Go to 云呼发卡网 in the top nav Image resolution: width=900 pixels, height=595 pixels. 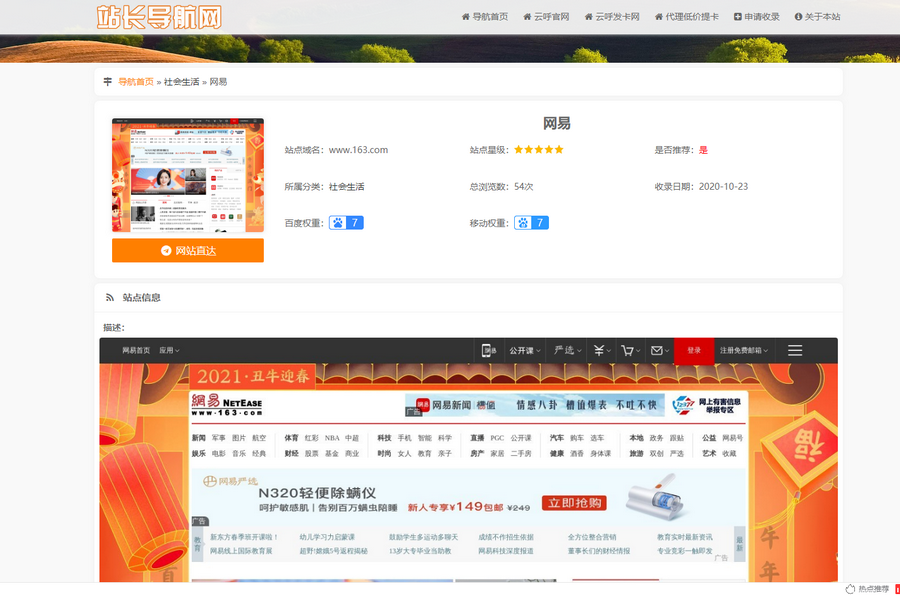tap(612, 17)
